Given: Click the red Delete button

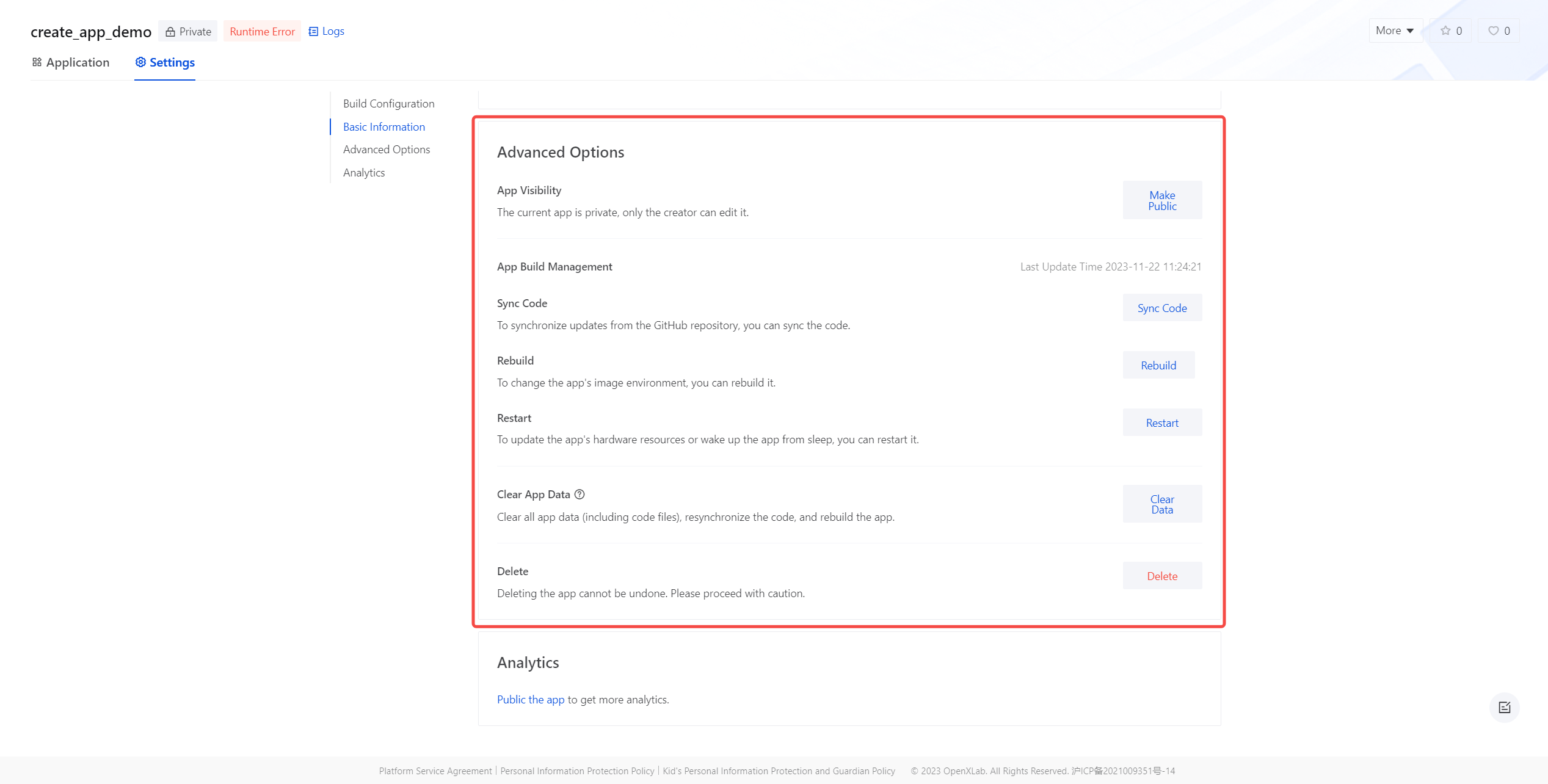Looking at the screenshot, I should pyautogui.click(x=1161, y=576).
